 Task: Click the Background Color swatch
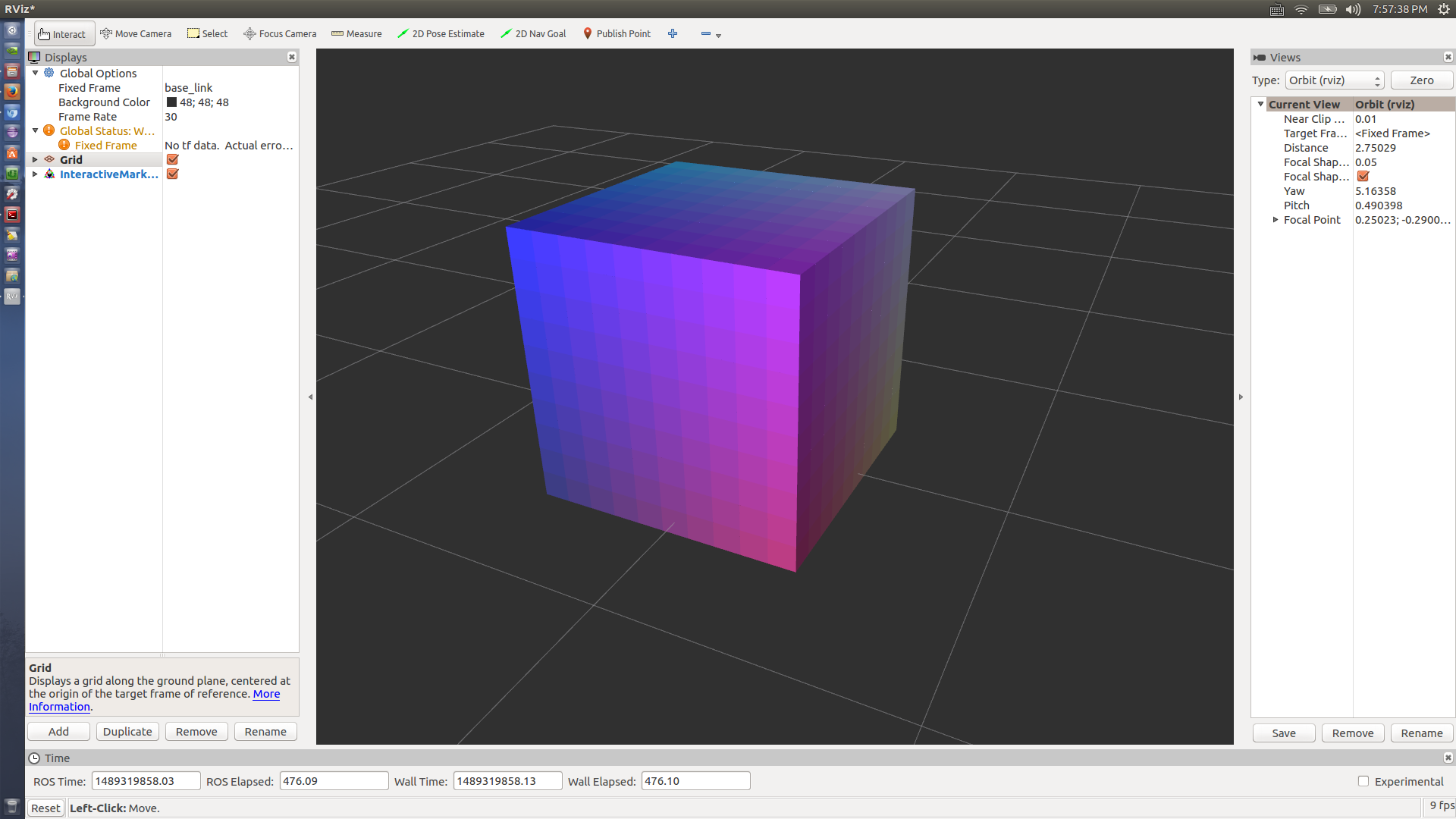pyautogui.click(x=171, y=102)
